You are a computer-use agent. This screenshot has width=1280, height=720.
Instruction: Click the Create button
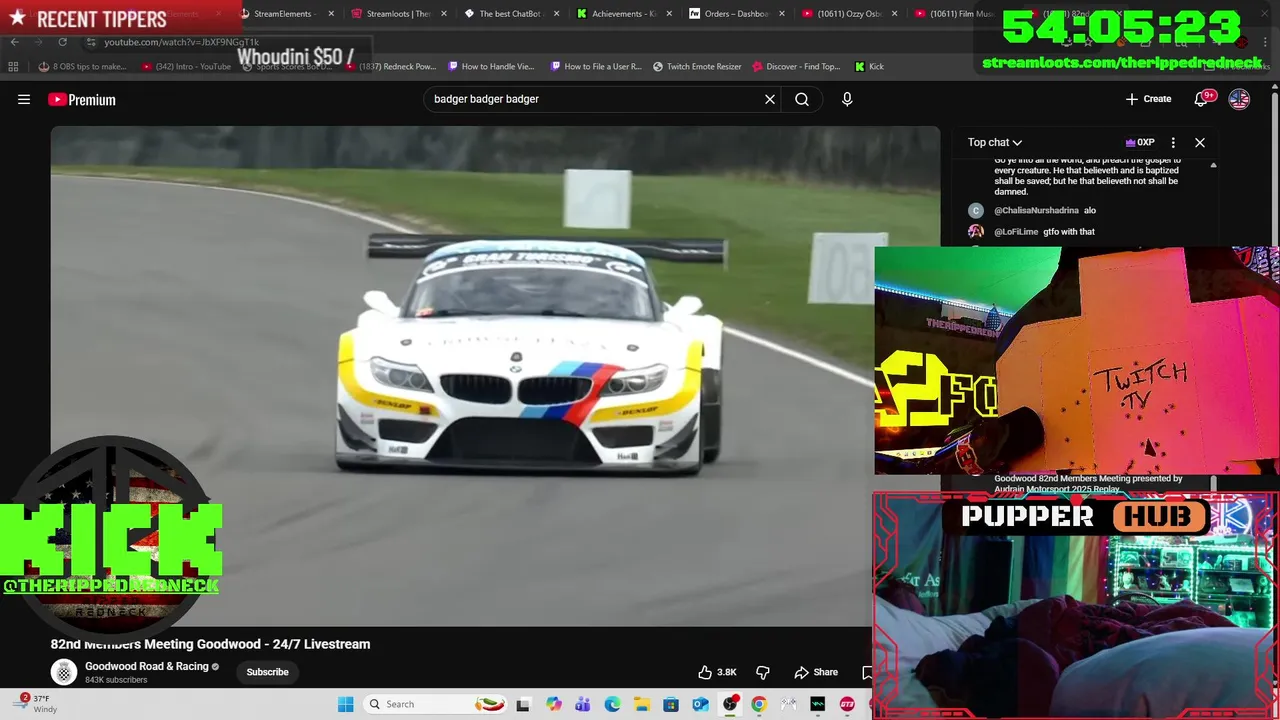pyautogui.click(x=1148, y=99)
